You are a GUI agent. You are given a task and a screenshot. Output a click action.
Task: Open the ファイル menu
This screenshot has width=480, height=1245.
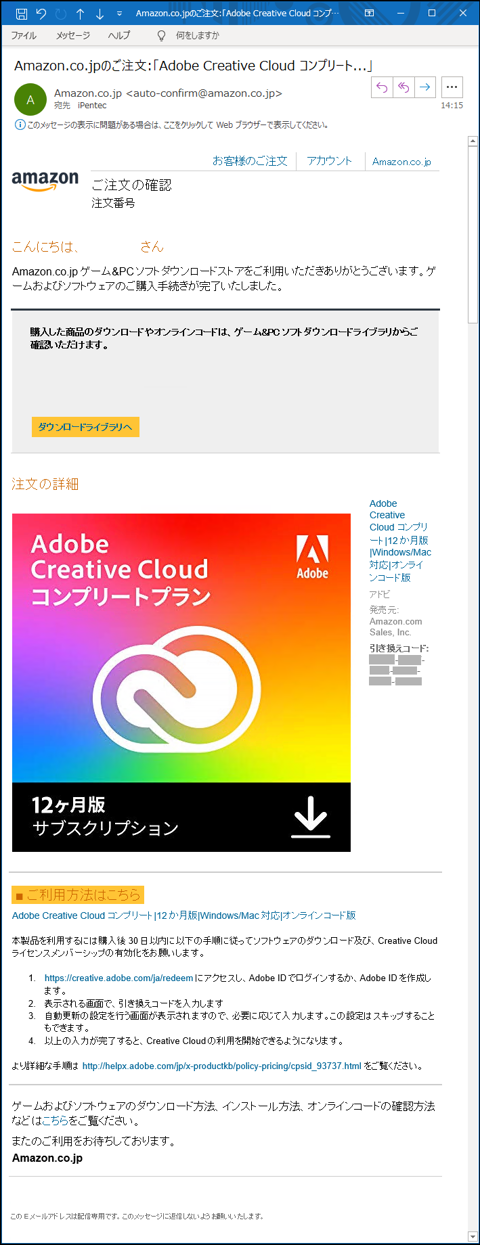point(23,35)
